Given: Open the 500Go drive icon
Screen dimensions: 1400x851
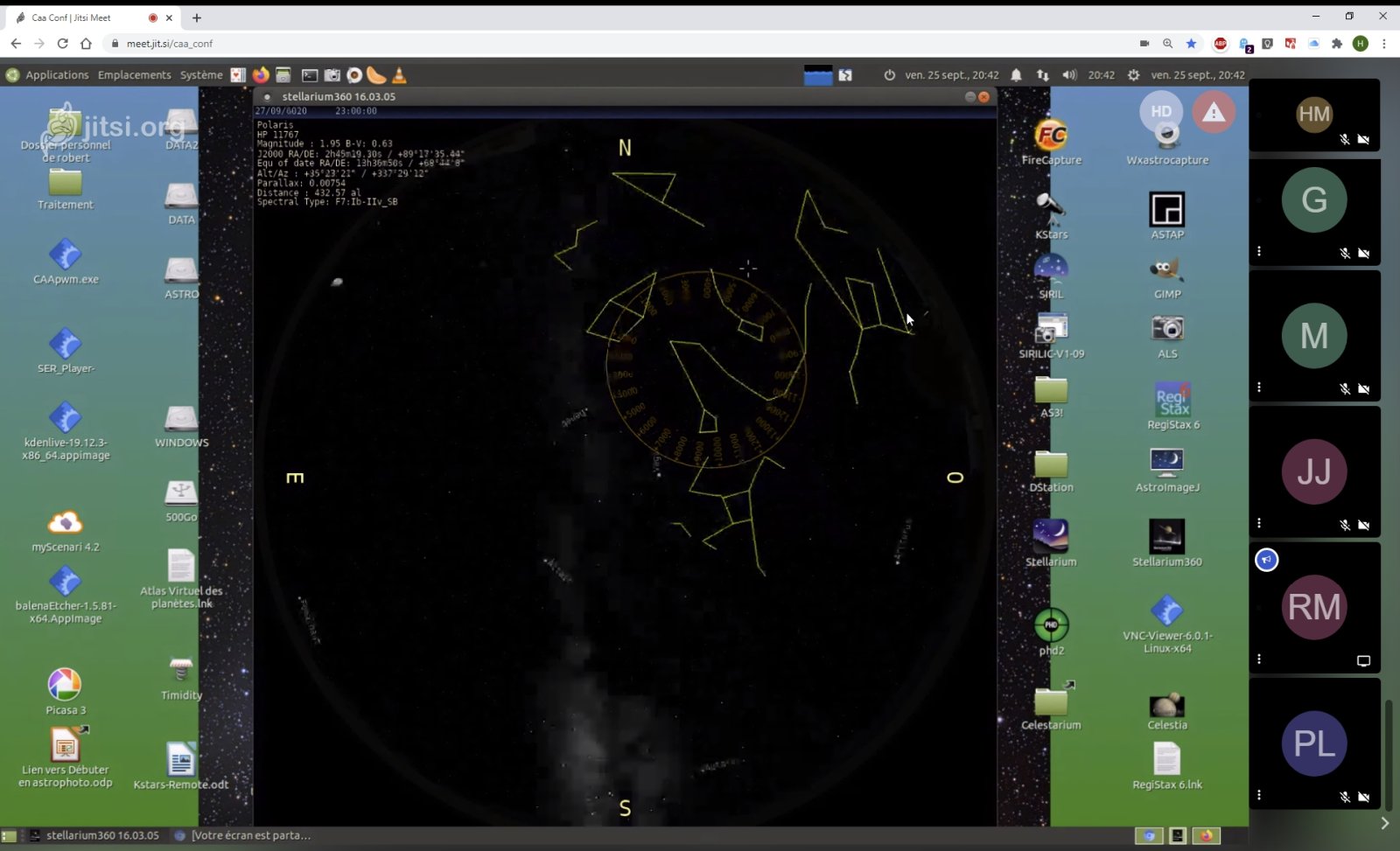Looking at the screenshot, I should point(181,492).
